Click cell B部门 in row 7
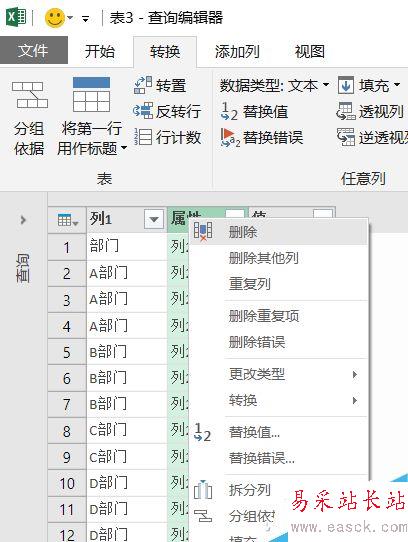 (127, 404)
